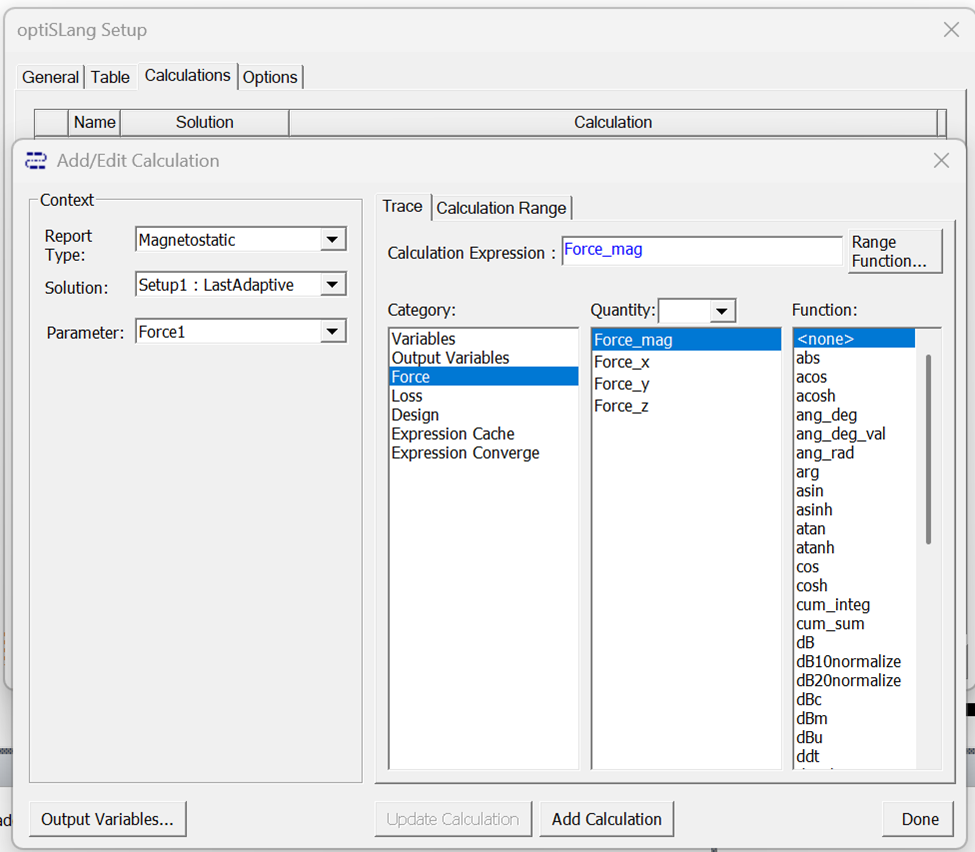Open the Quantity filter dropdown

click(722, 311)
